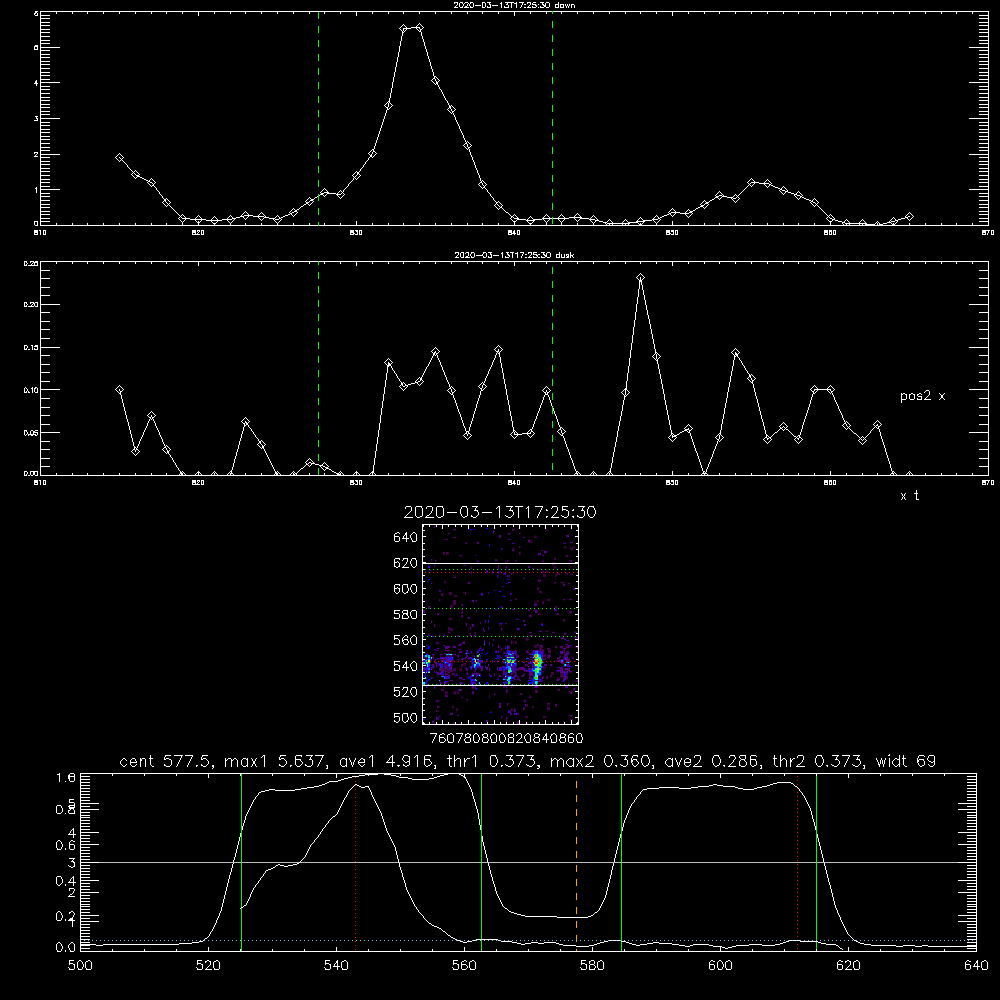This screenshot has height=1000, width=1000.
Task: Click the 'x t' label below dusk plot
Action: (909, 496)
